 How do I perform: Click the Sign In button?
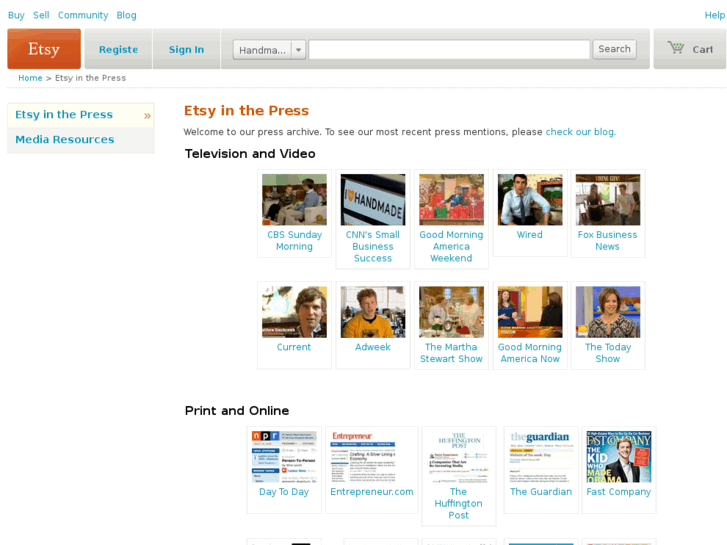pos(186,49)
